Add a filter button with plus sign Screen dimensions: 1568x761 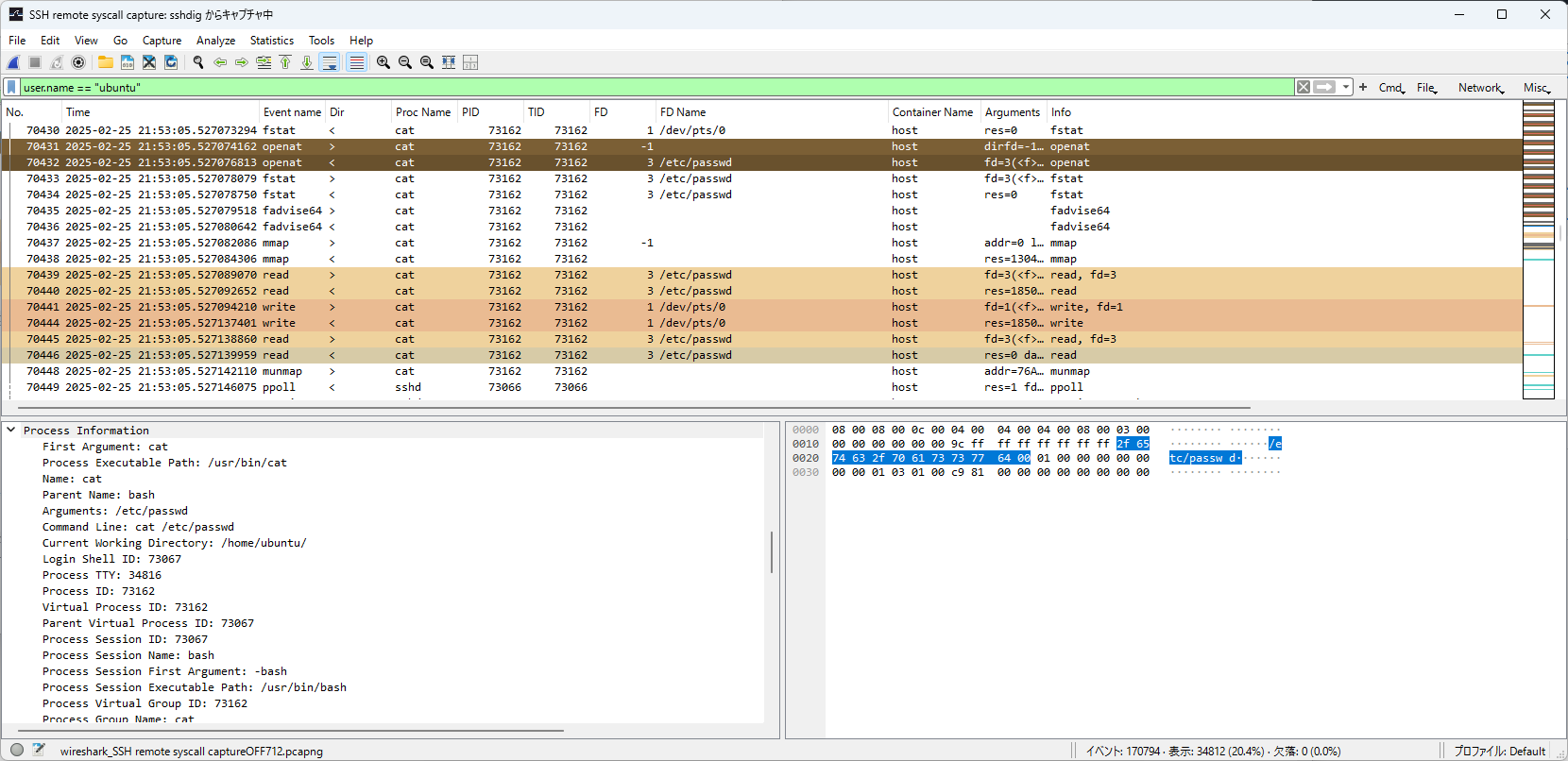pyautogui.click(x=1363, y=87)
